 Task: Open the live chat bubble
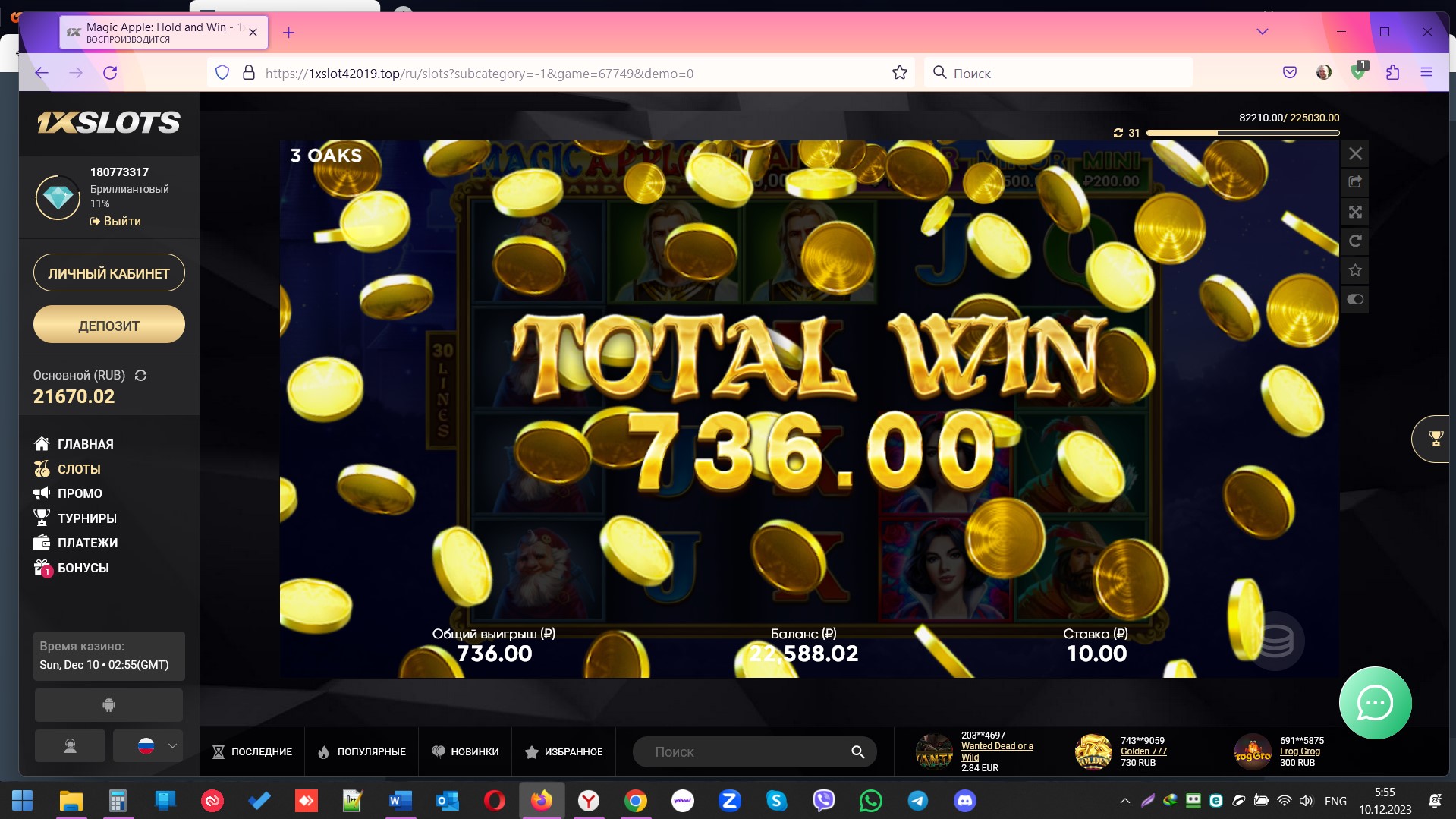point(1375,703)
